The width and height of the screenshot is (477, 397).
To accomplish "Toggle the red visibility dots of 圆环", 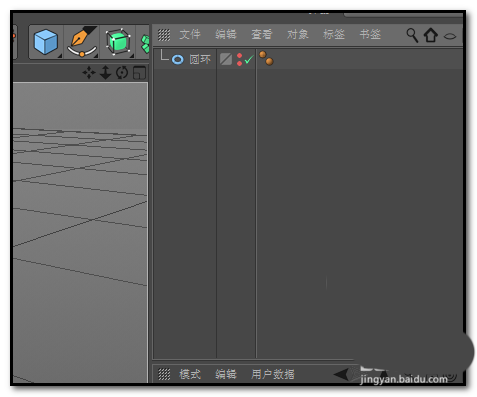I will tap(239, 60).
